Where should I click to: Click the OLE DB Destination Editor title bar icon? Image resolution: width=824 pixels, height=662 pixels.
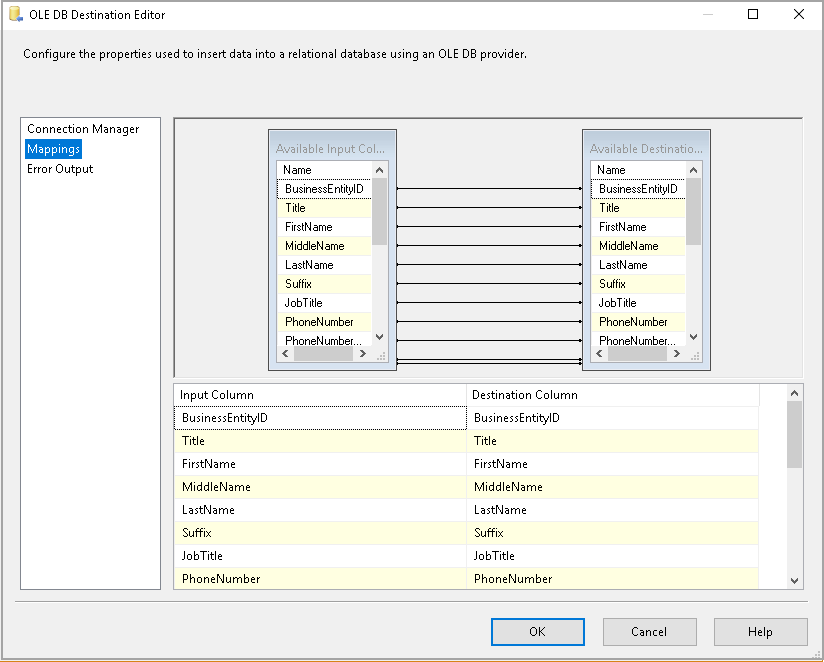pos(14,14)
